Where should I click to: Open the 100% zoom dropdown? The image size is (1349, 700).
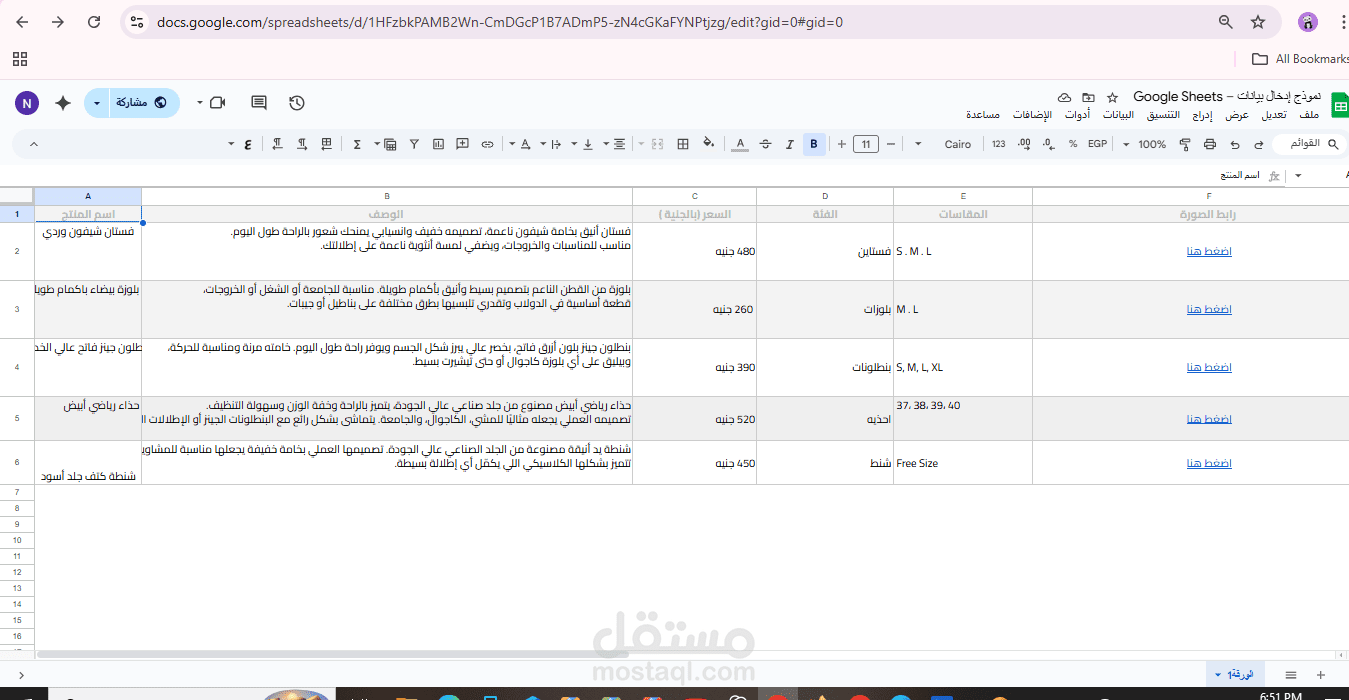click(1146, 145)
